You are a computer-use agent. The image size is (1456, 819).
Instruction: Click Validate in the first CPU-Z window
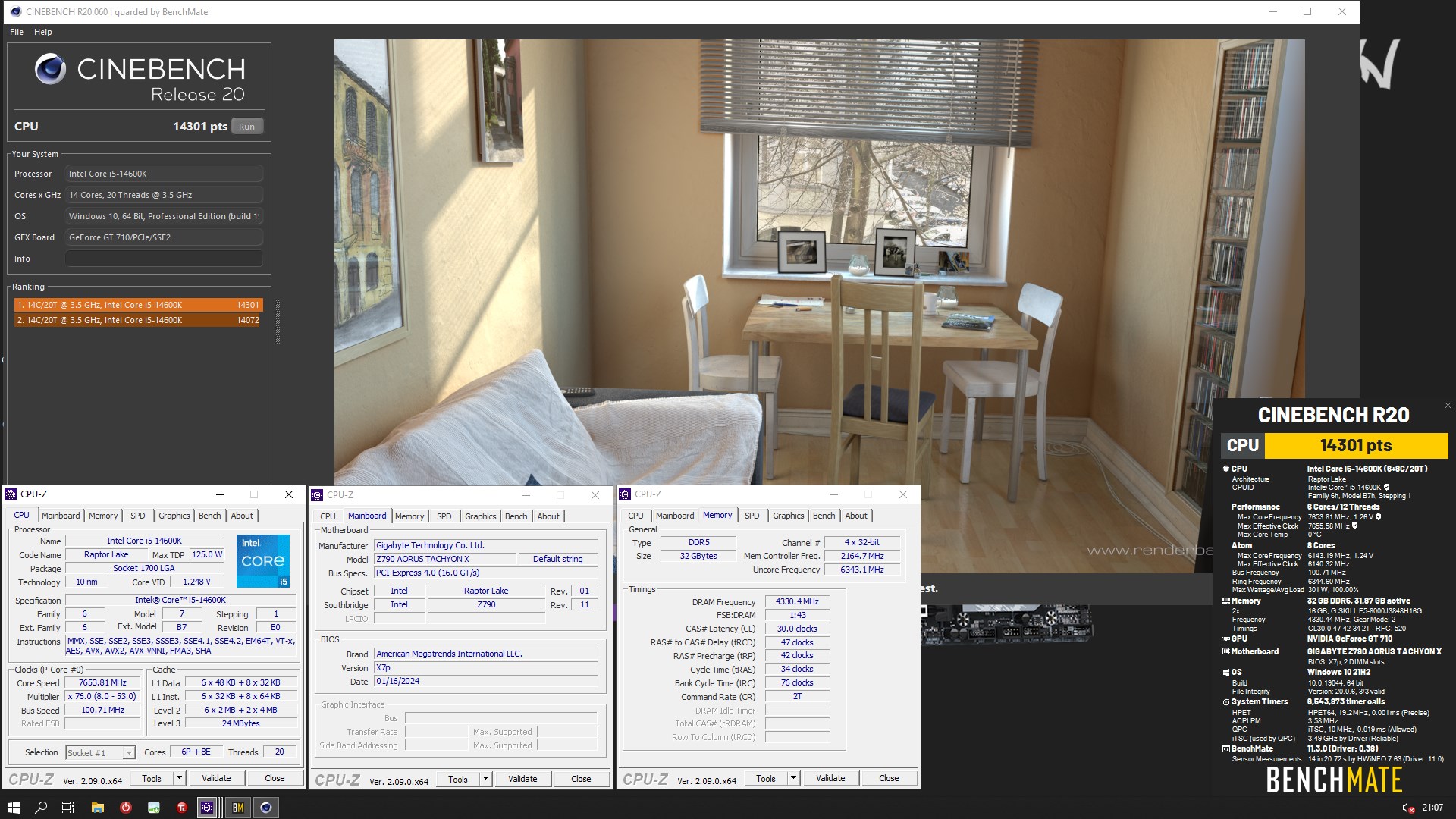point(216,778)
